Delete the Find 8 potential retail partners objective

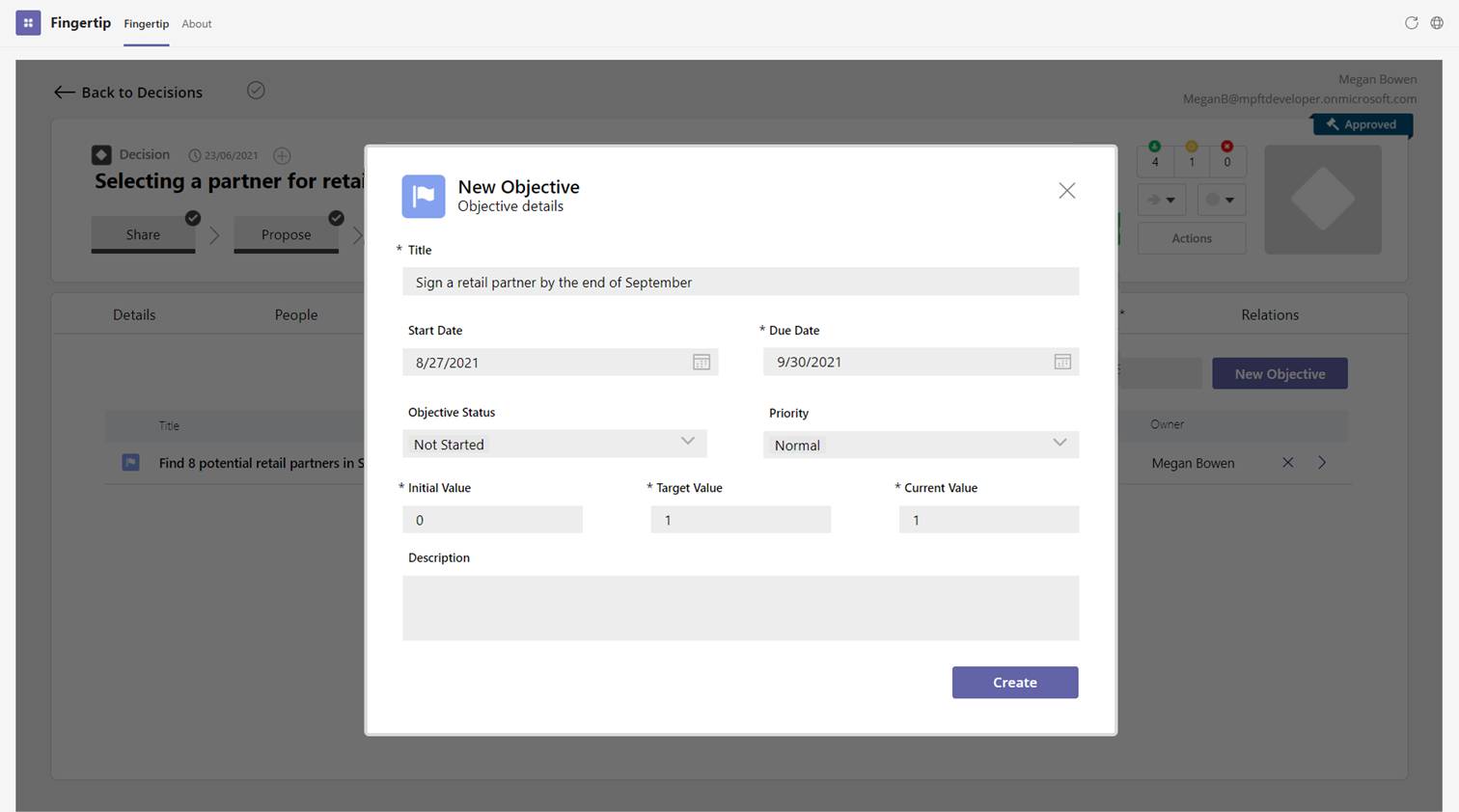pos(1287,463)
